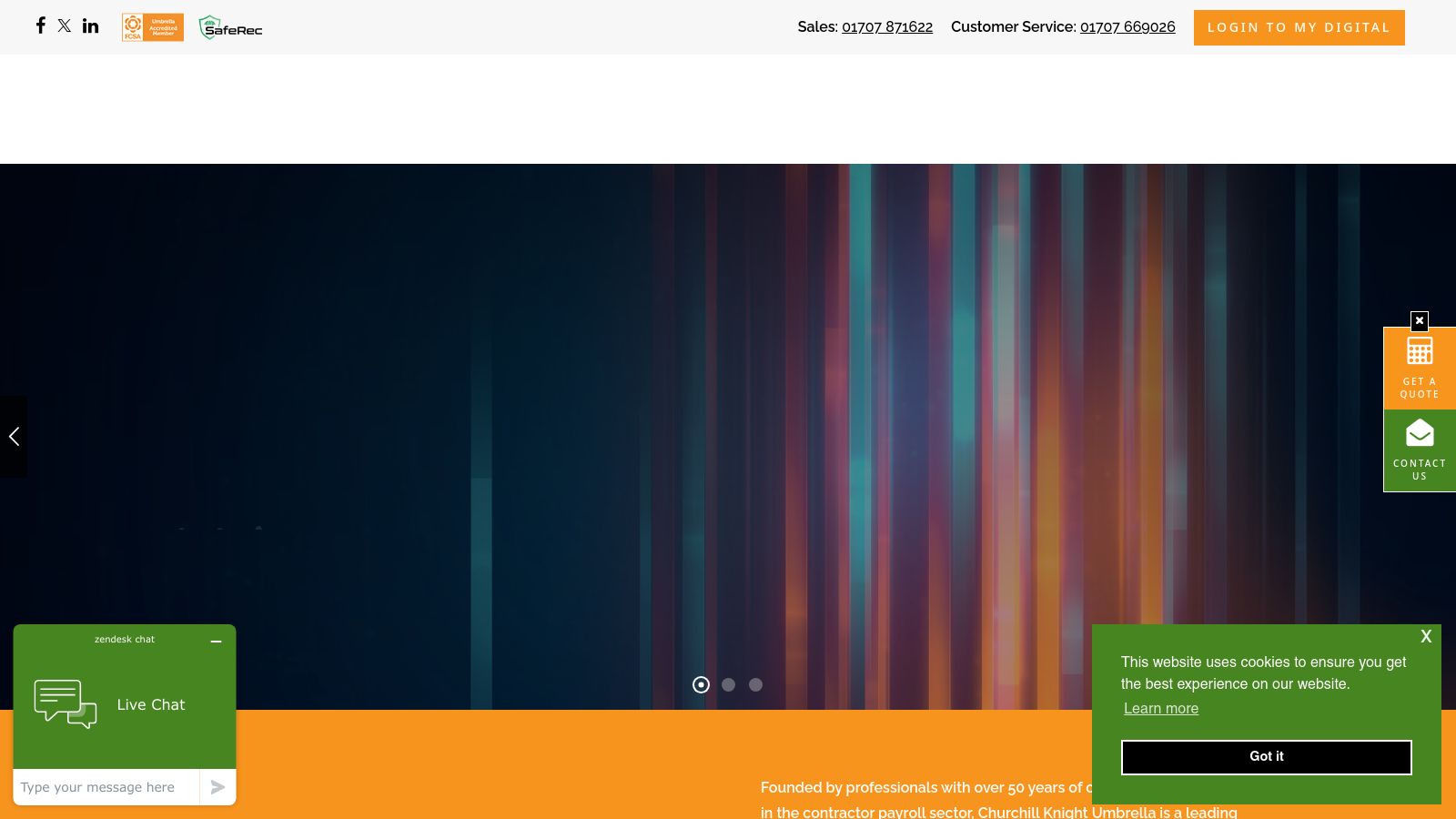Call the Sales number 01707 871622
1456x819 pixels.
[887, 27]
